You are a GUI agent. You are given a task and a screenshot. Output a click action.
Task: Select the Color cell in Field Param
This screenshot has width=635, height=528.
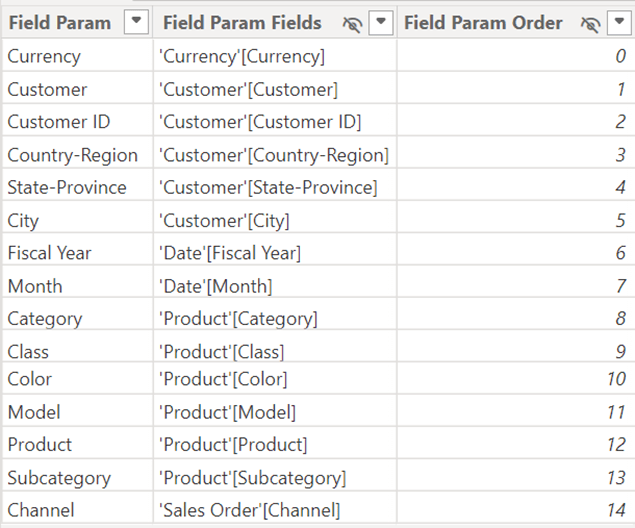(x=30, y=379)
